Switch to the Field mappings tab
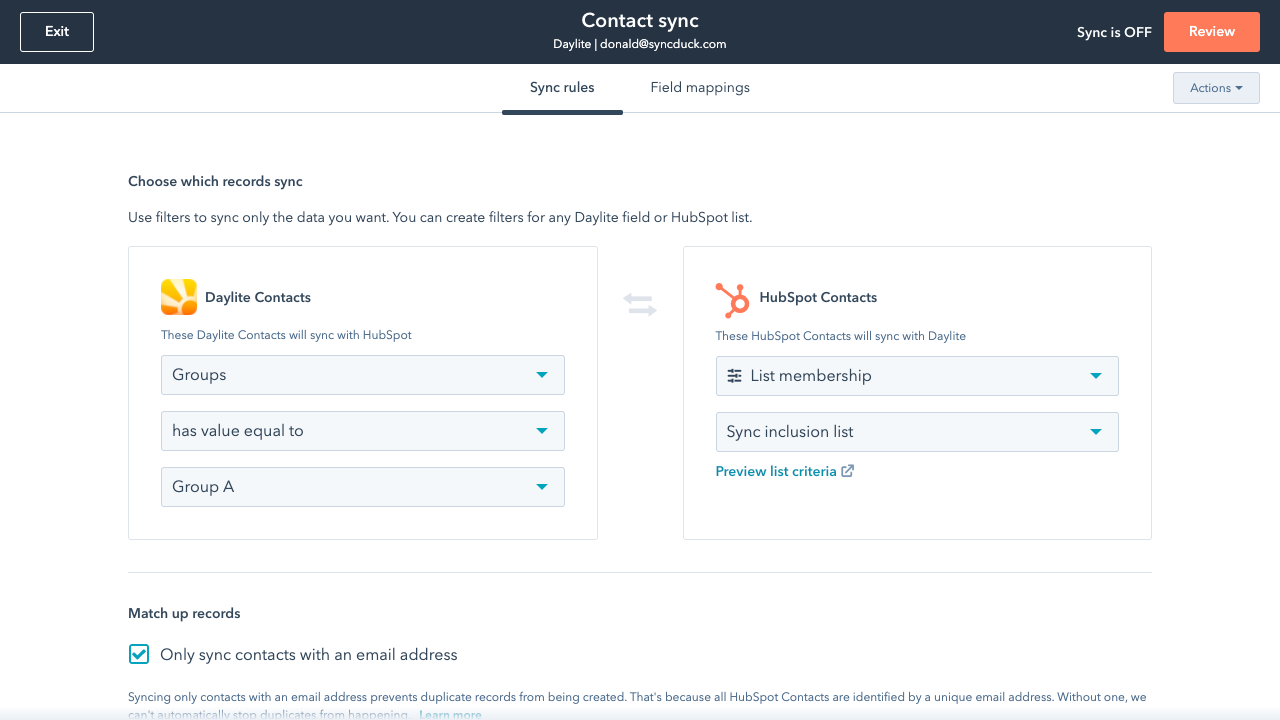Viewport: 1280px width, 720px height. [700, 88]
